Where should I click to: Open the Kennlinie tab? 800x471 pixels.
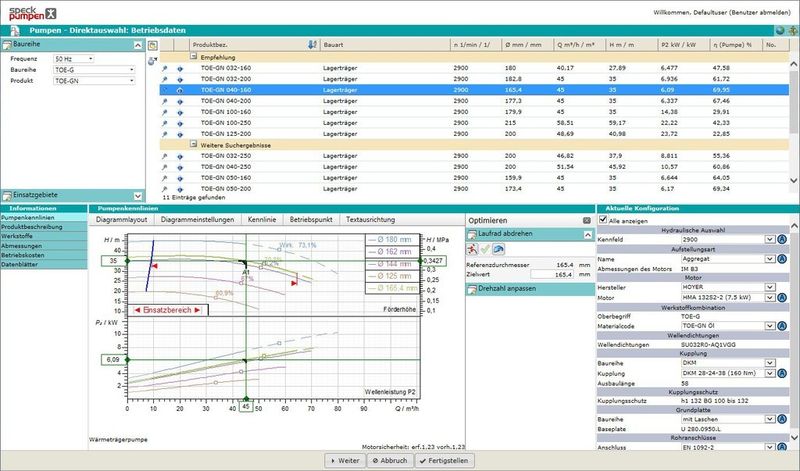pyautogui.click(x=262, y=219)
